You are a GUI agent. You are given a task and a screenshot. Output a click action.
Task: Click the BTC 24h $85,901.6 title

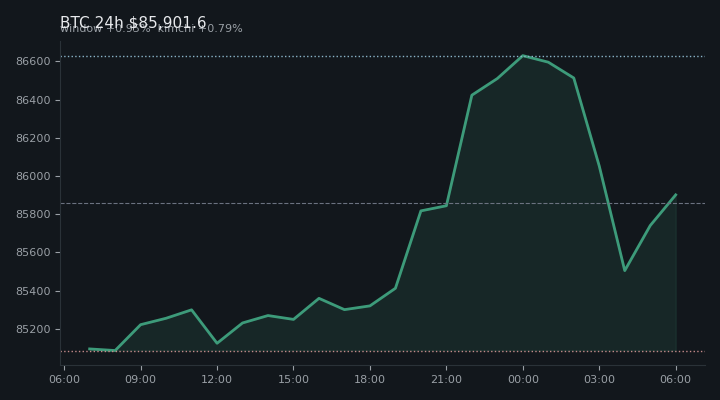click(133, 22)
